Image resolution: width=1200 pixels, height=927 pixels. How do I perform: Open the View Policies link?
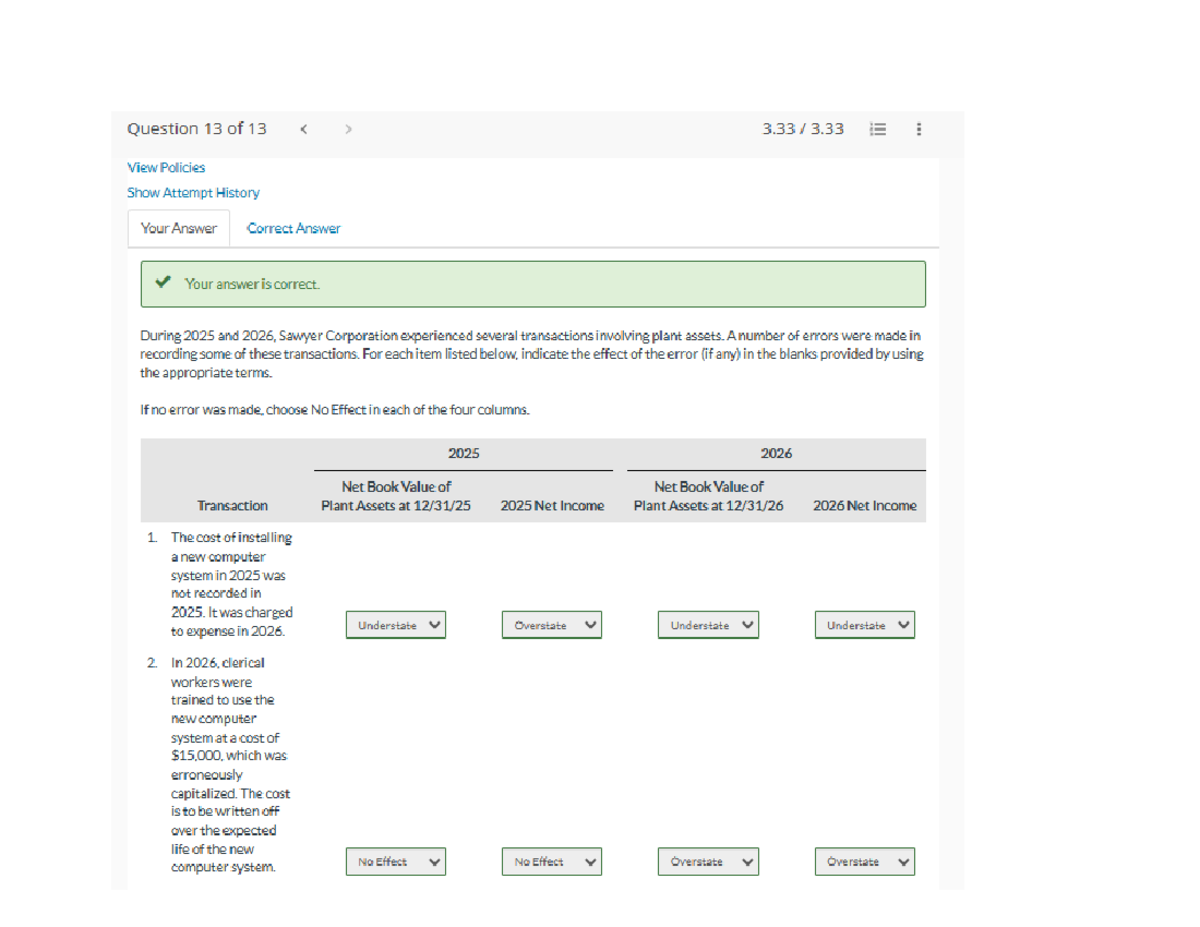point(166,167)
